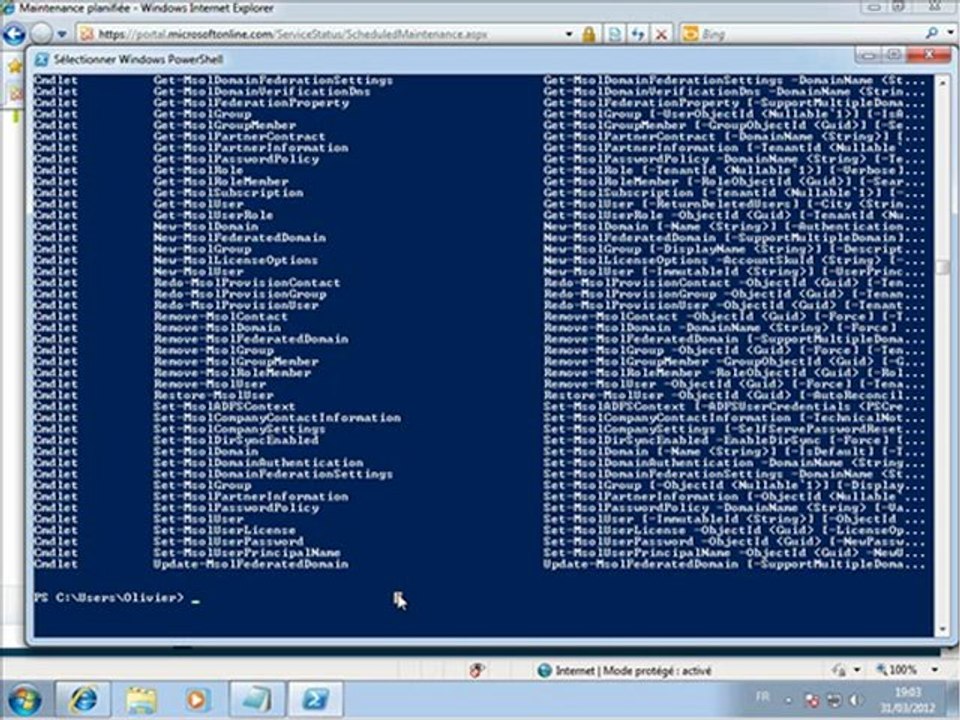Click the search magnifier icon
This screenshot has height=720, width=960.
(x=932, y=34)
